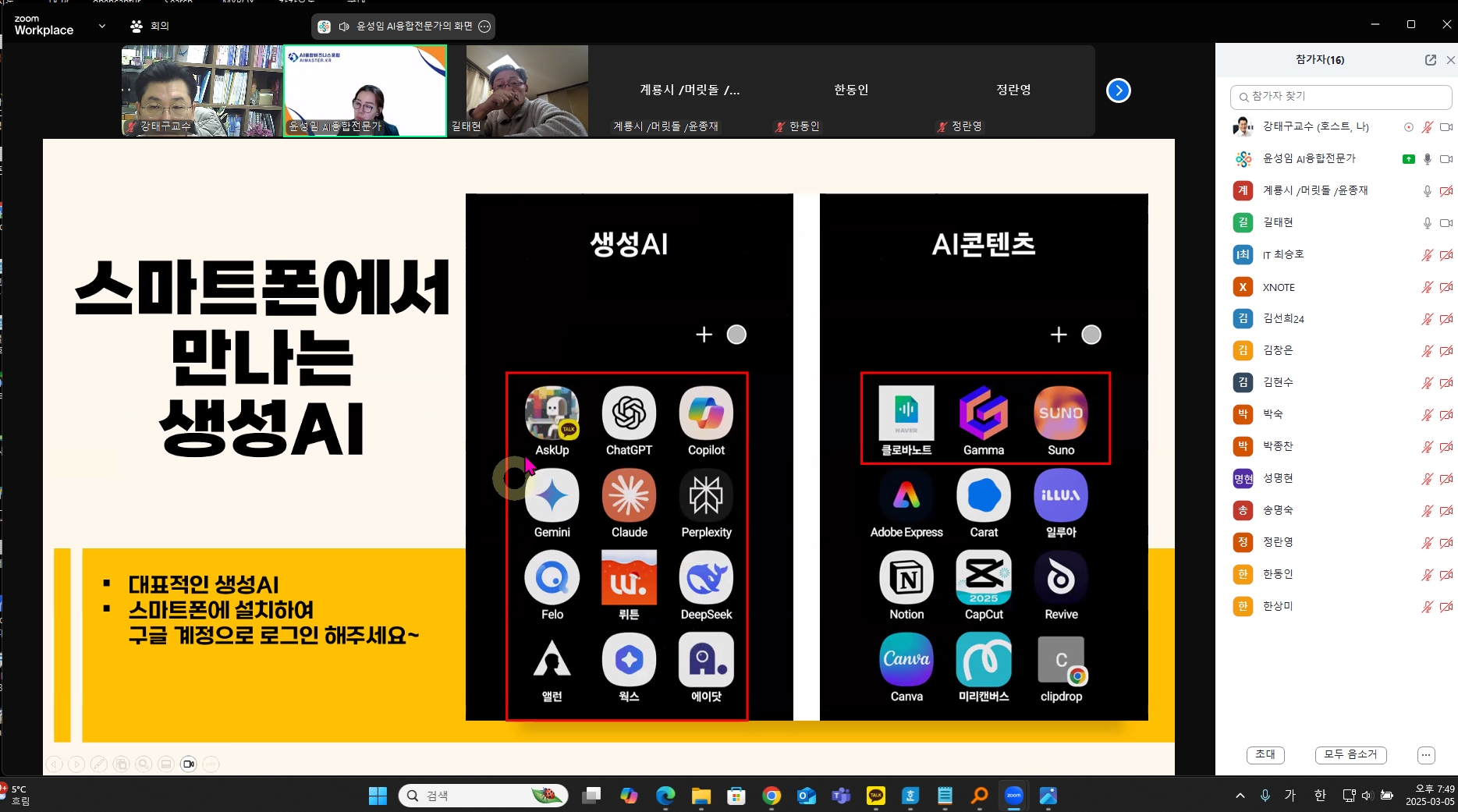Click plus button in 생성AI phone screen

(704, 335)
